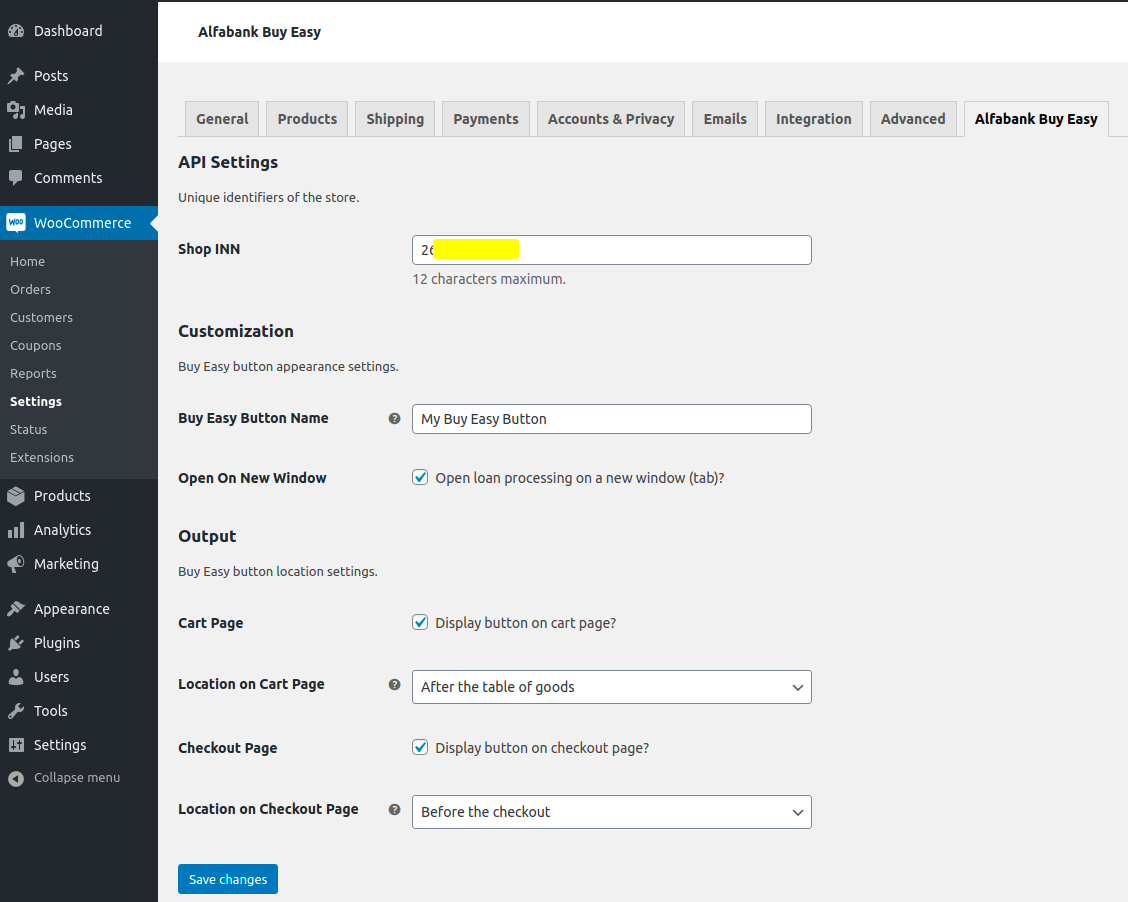Screen dimensions: 1128x902
Task: Click the Open On New Window label
Action: click(253, 478)
